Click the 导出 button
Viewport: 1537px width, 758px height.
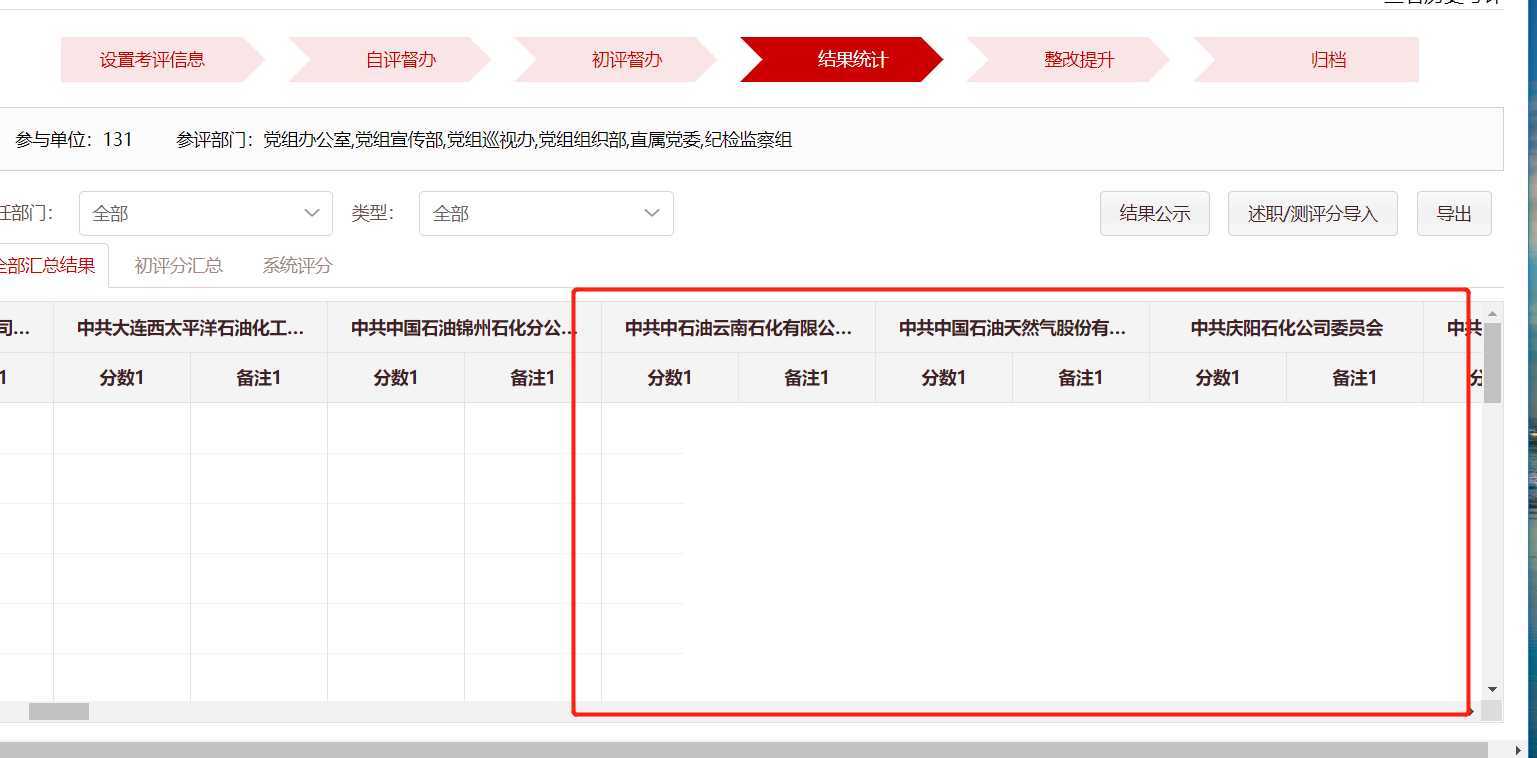(x=1454, y=213)
